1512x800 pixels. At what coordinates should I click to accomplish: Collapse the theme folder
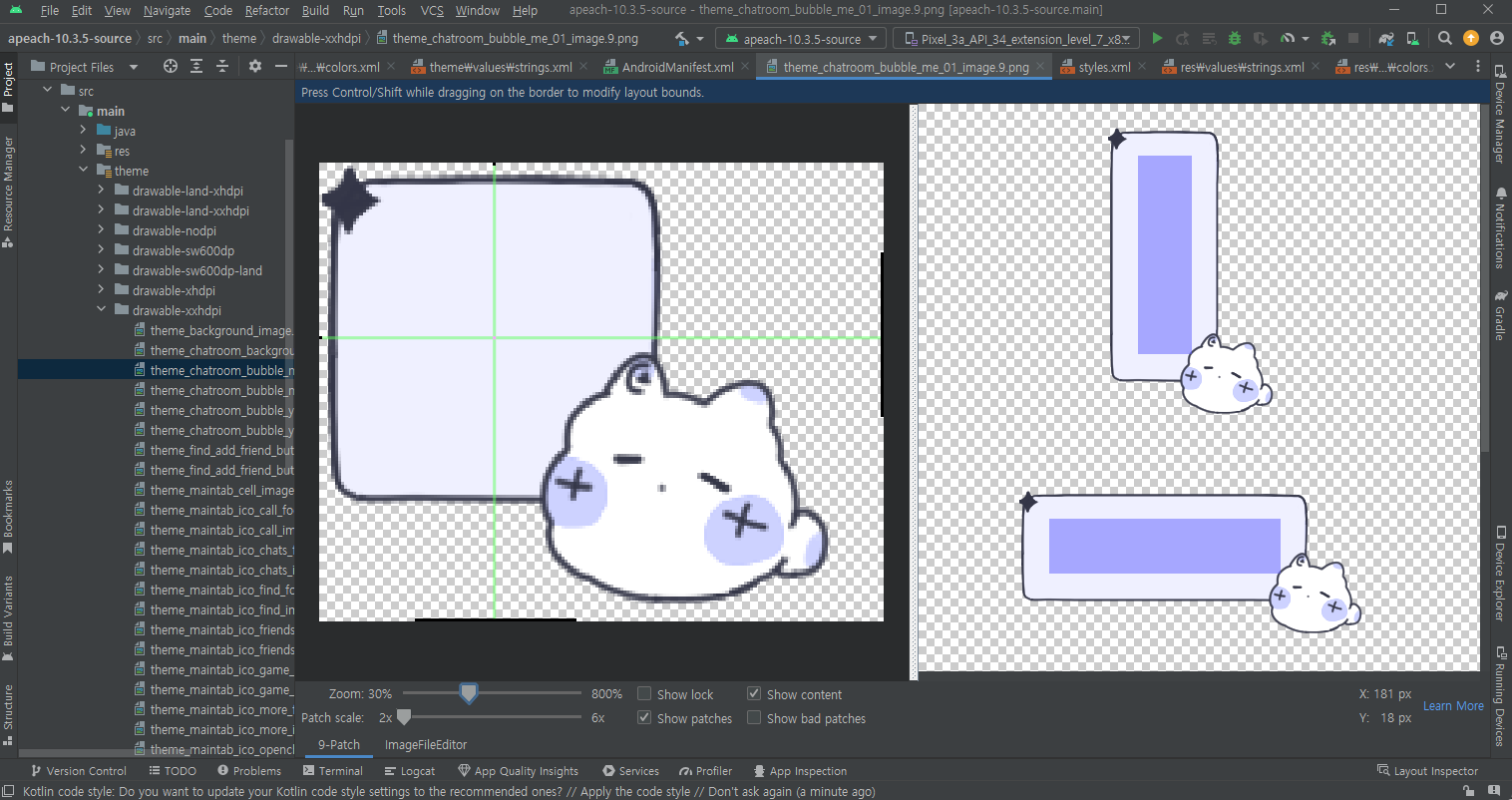(x=83, y=170)
